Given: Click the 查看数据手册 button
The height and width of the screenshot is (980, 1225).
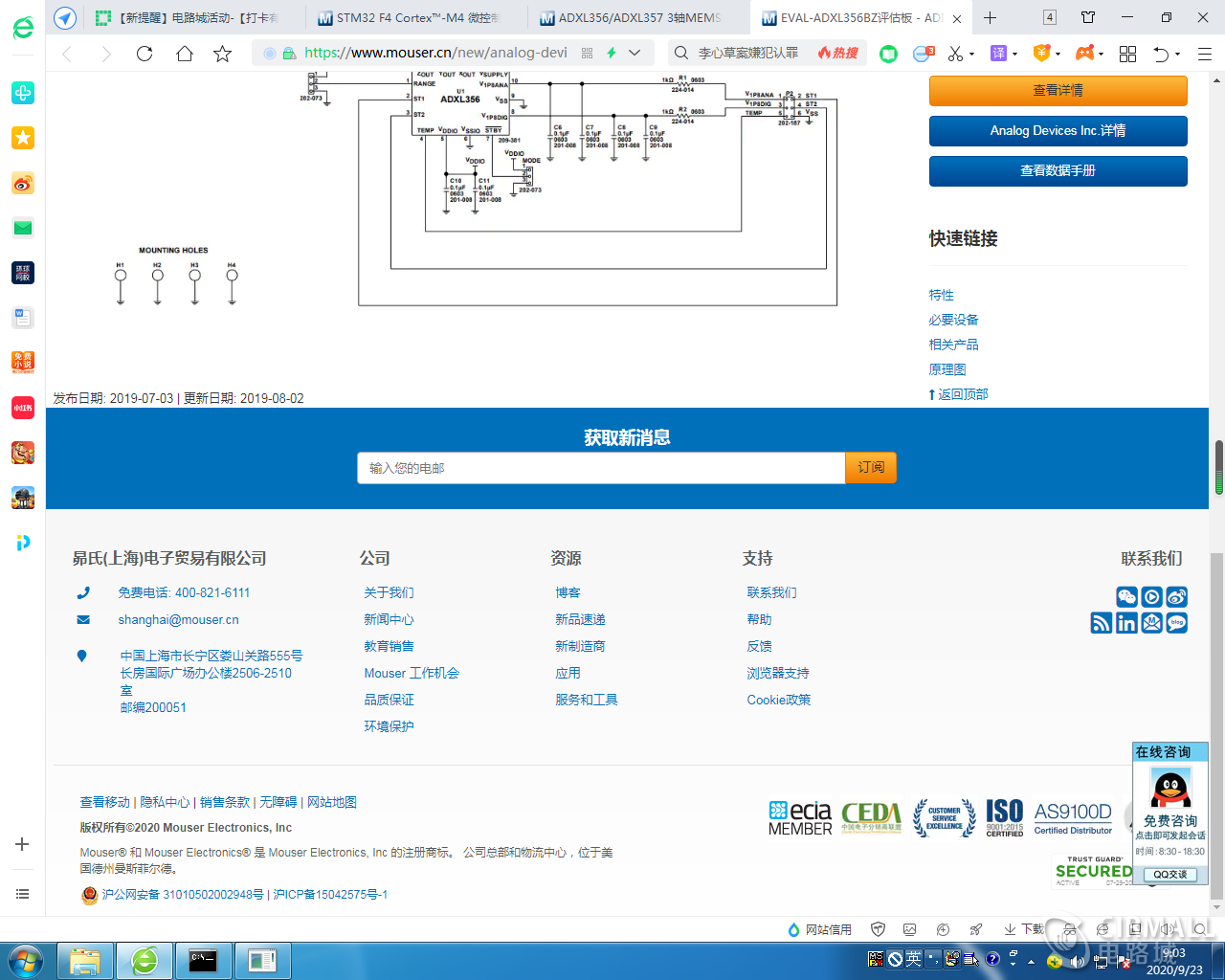Looking at the screenshot, I should click(x=1058, y=171).
